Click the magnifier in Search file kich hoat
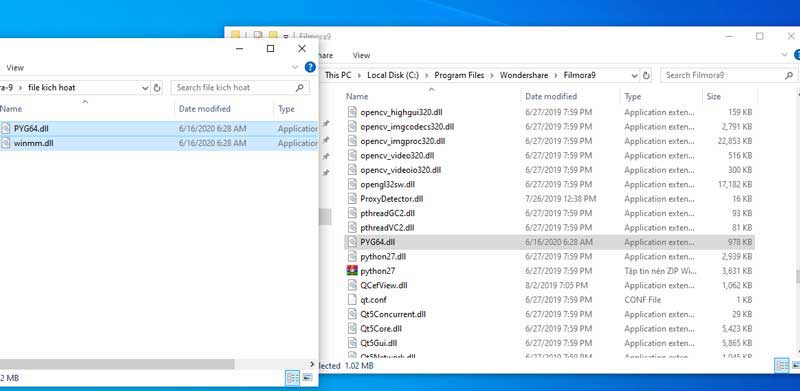 [300, 88]
